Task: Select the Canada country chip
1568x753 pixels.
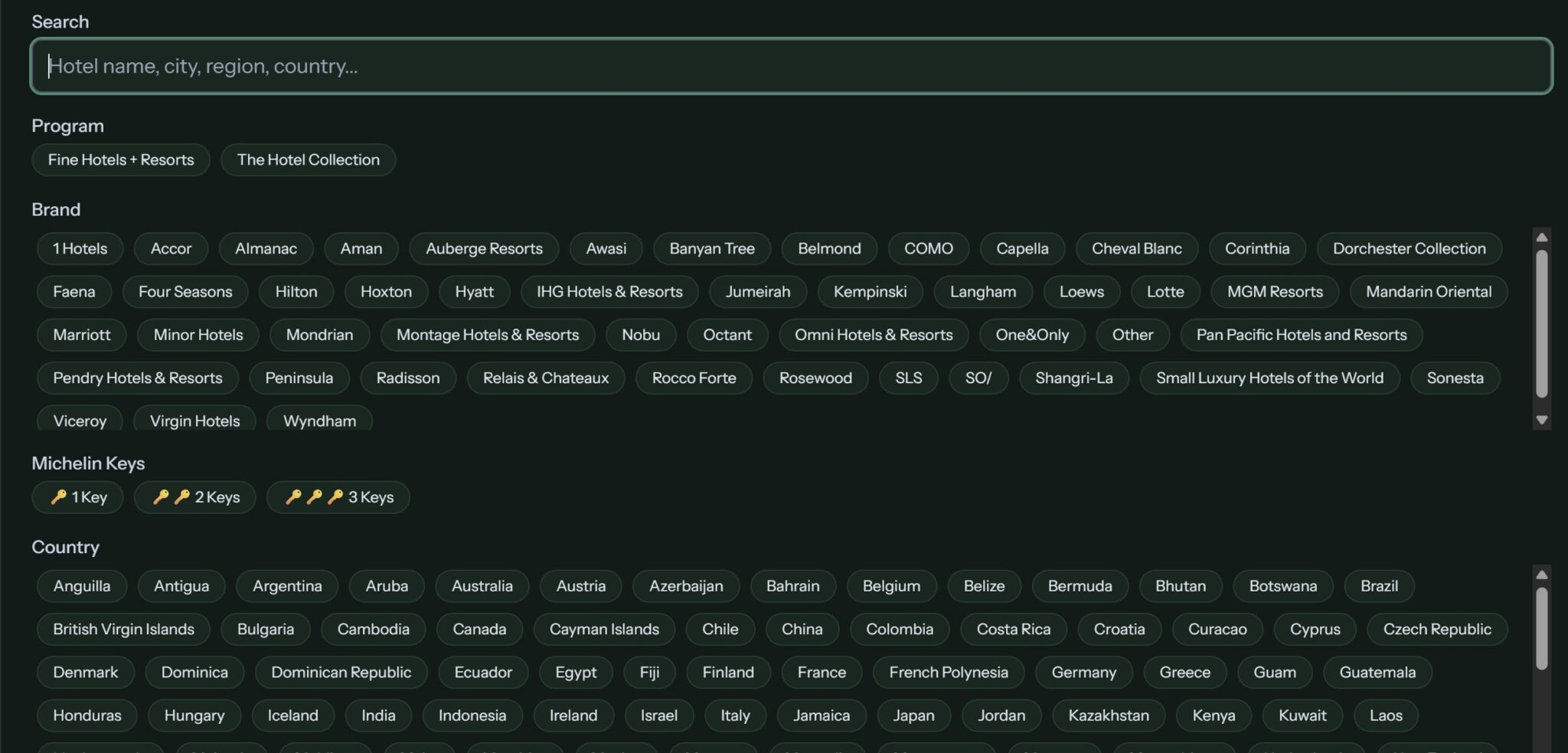Action: point(479,629)
